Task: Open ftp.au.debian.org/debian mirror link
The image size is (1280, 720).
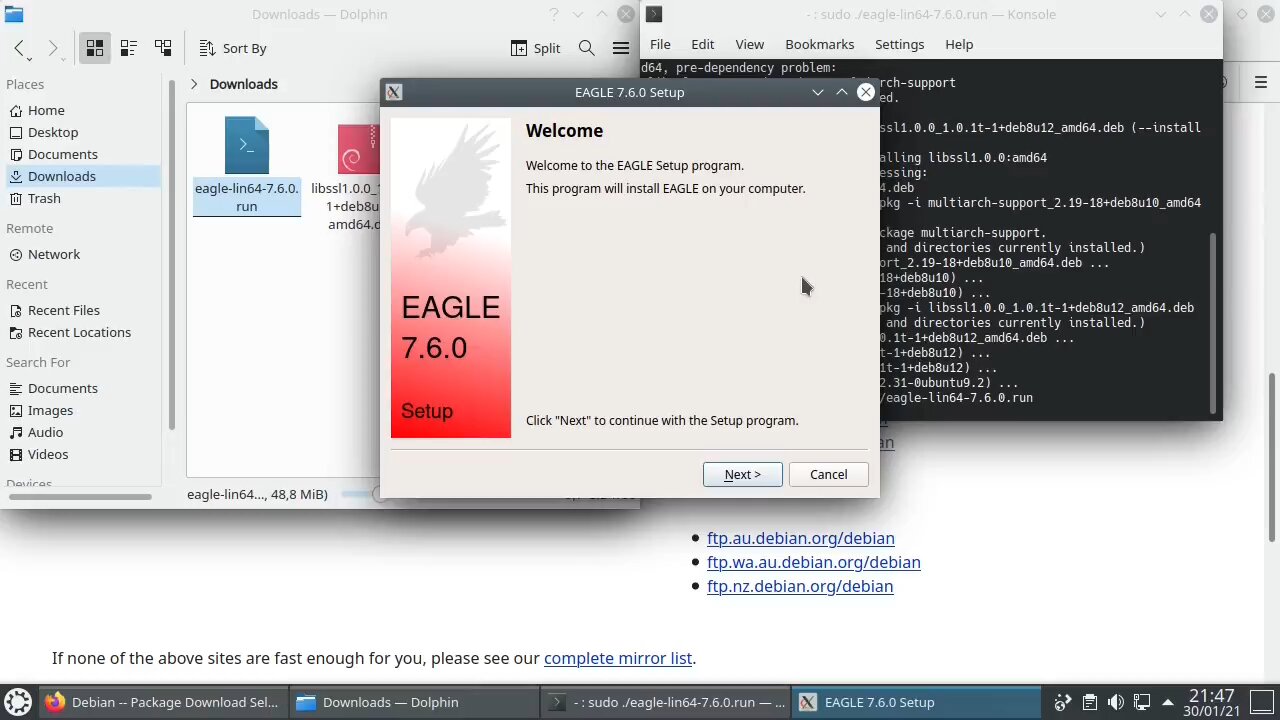Action: (800, 538)
